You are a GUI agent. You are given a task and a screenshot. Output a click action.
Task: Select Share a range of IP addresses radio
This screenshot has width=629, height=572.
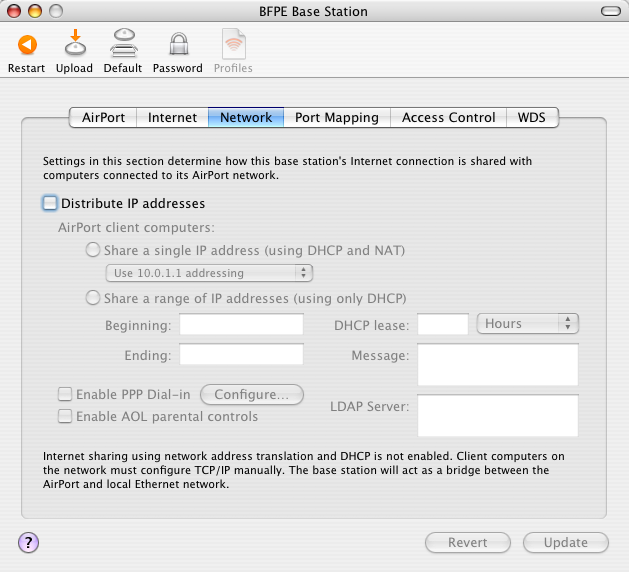[93, 298]
